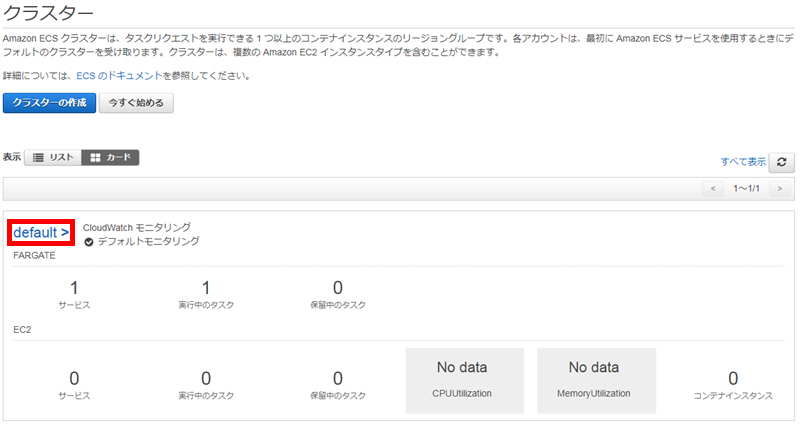800x424 pixels.
Task: Click クラスターの作成 button
Action: point(49,103)
